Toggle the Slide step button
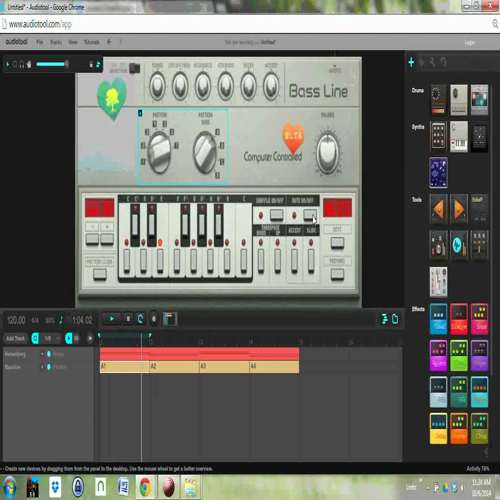 click(x=311, y=261)
